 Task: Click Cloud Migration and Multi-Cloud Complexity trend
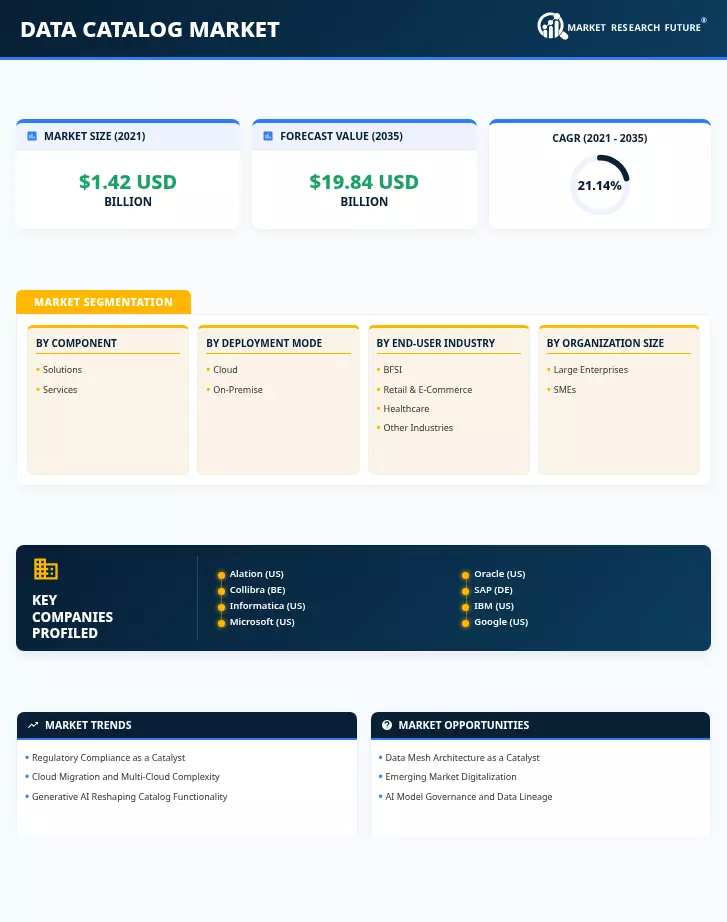pyautogui.click(x=126, y=777)
